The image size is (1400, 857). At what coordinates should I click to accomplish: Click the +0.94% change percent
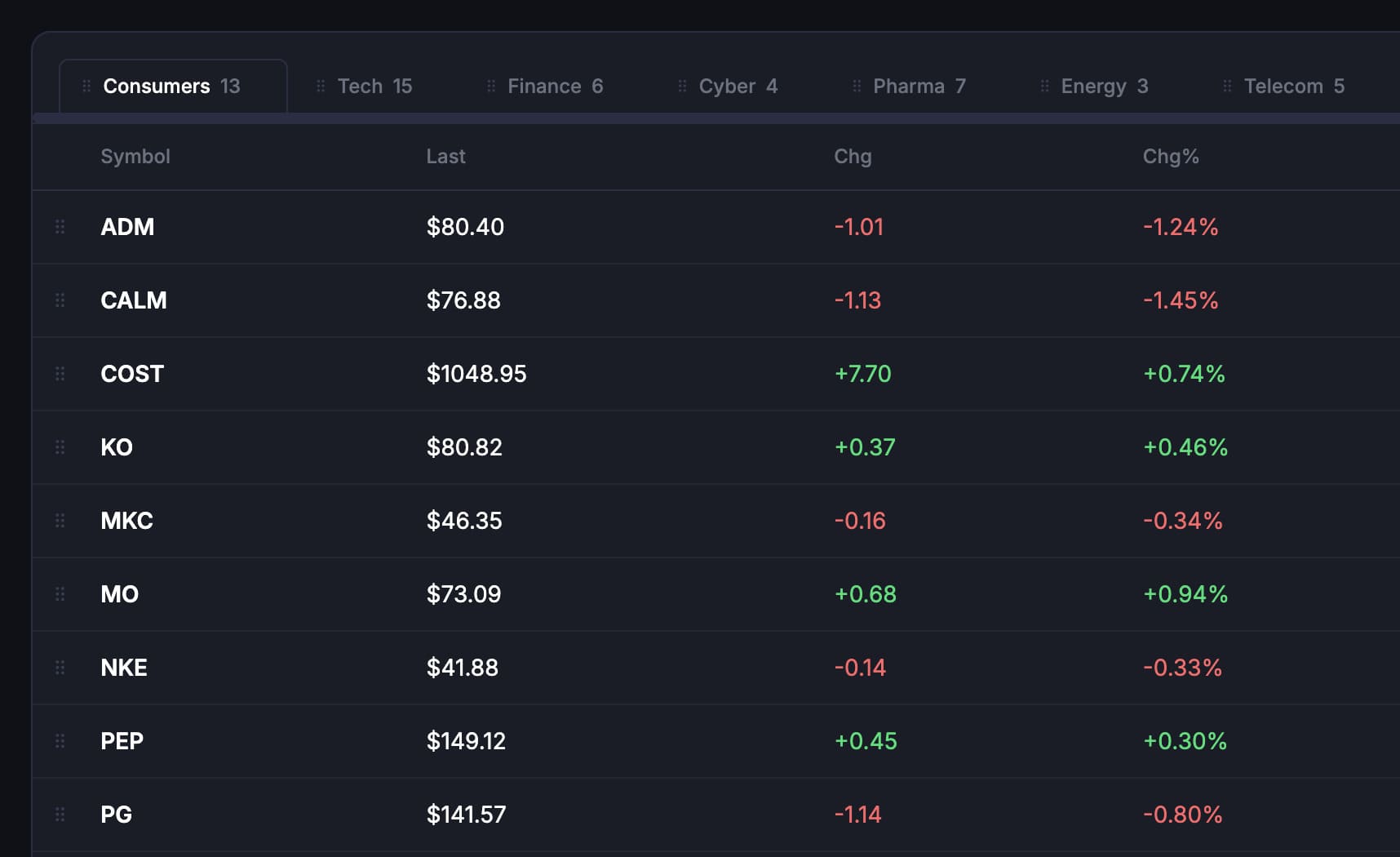point(1185,594)
